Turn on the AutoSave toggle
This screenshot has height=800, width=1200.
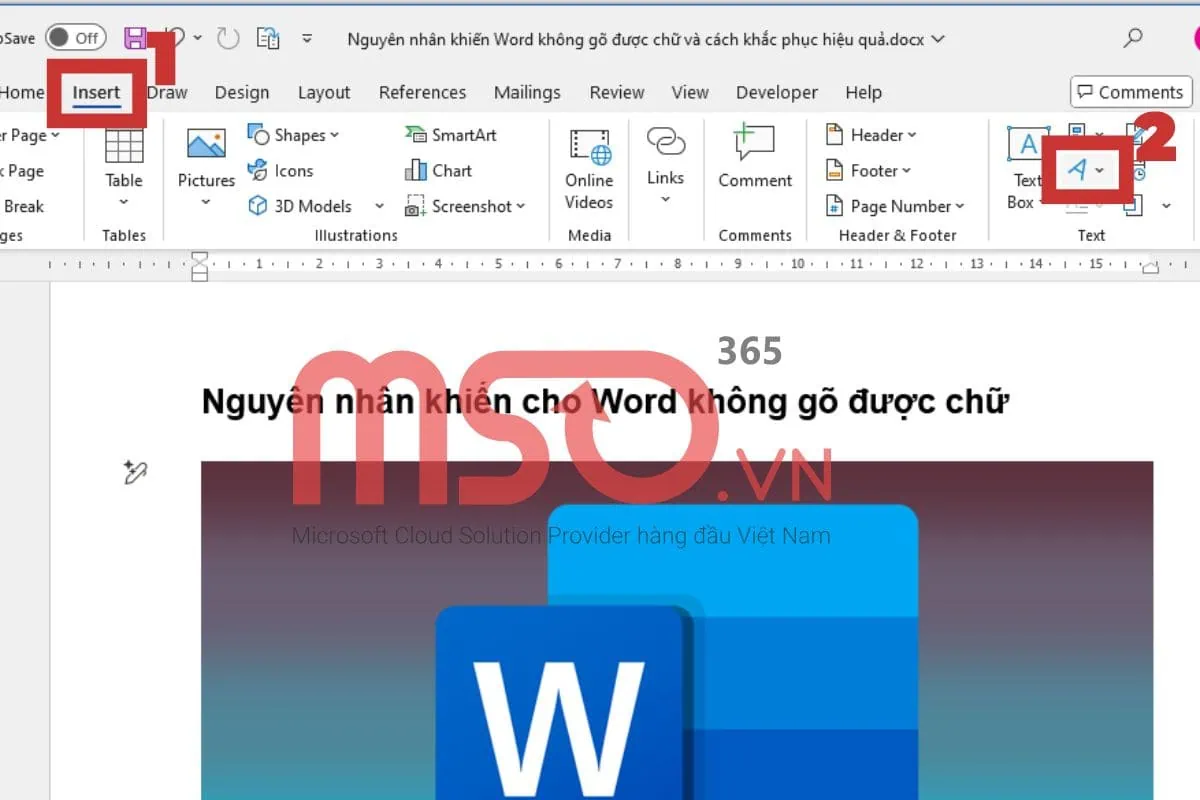76,36
